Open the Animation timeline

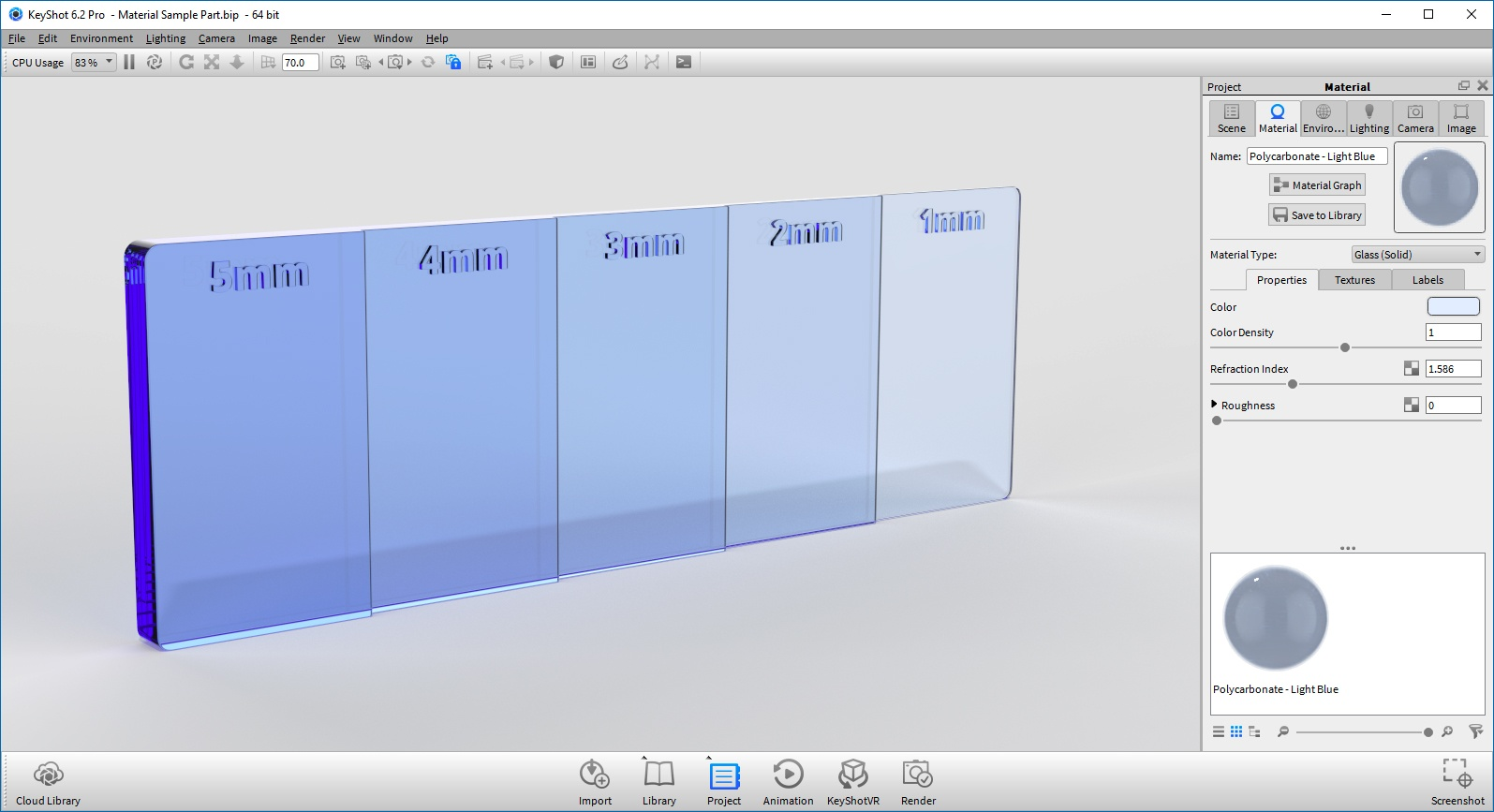pyautogui.click(x=788, y=782)
